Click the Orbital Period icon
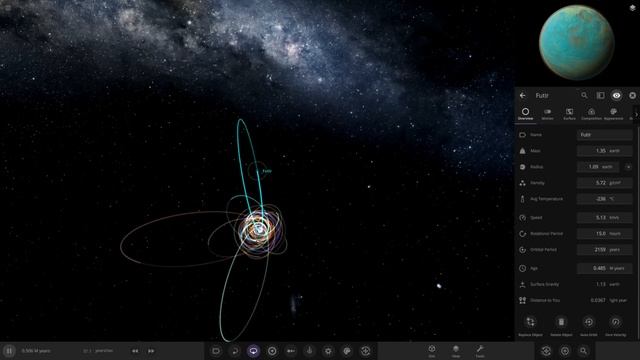640x360 pixels. click(522, 249)
